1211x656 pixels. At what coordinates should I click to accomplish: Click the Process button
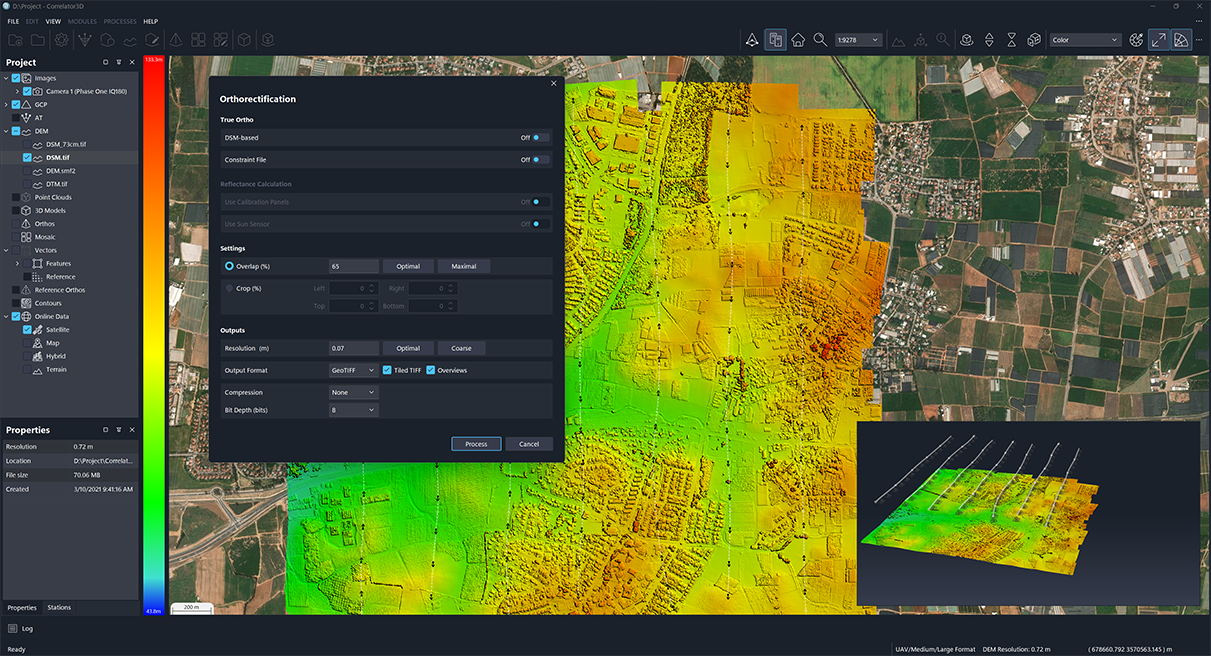pos(476,443)
